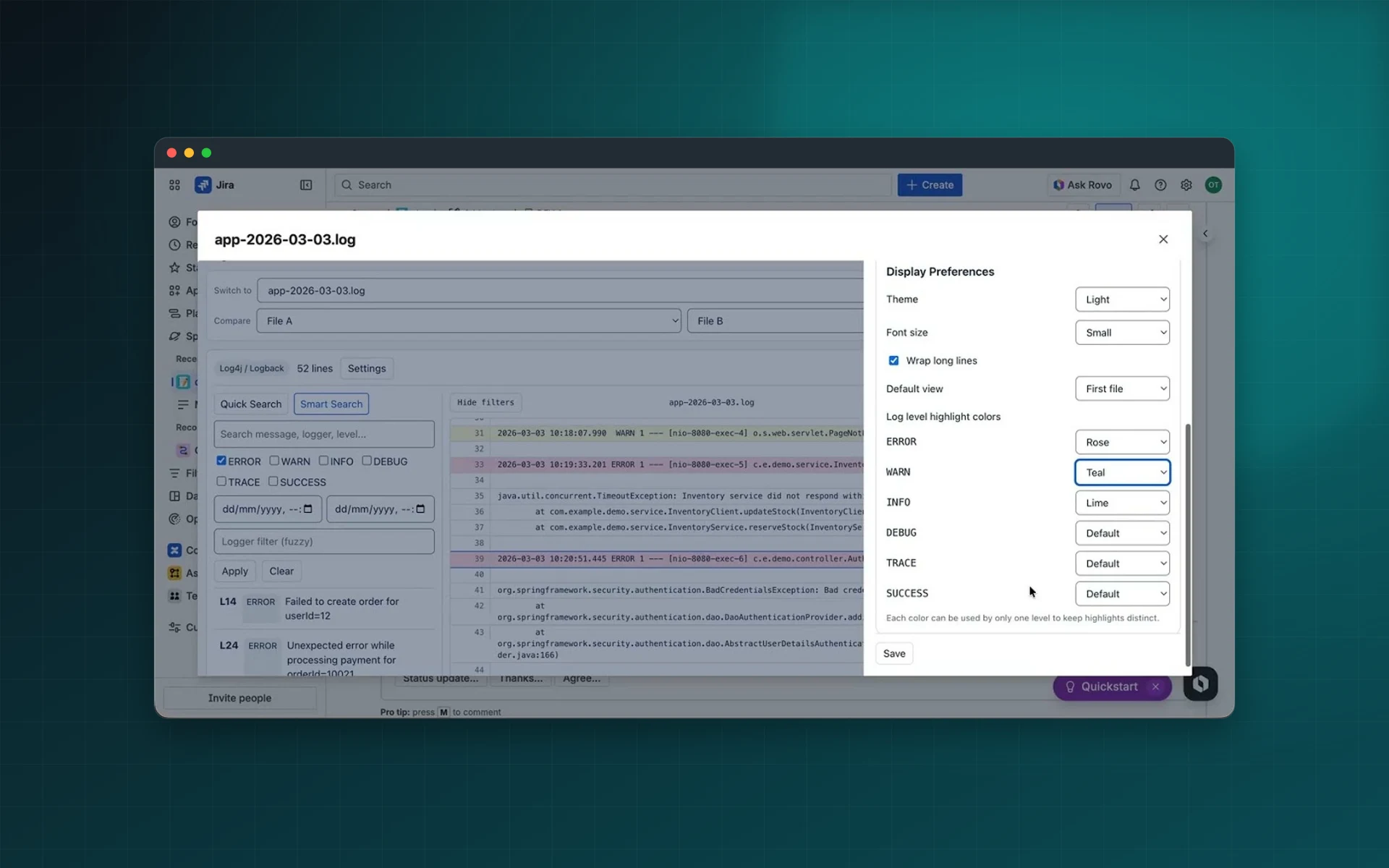Screen dimensions: 1389x868
Task: Open the calendar picker in first date field
Action: point(307,509)
